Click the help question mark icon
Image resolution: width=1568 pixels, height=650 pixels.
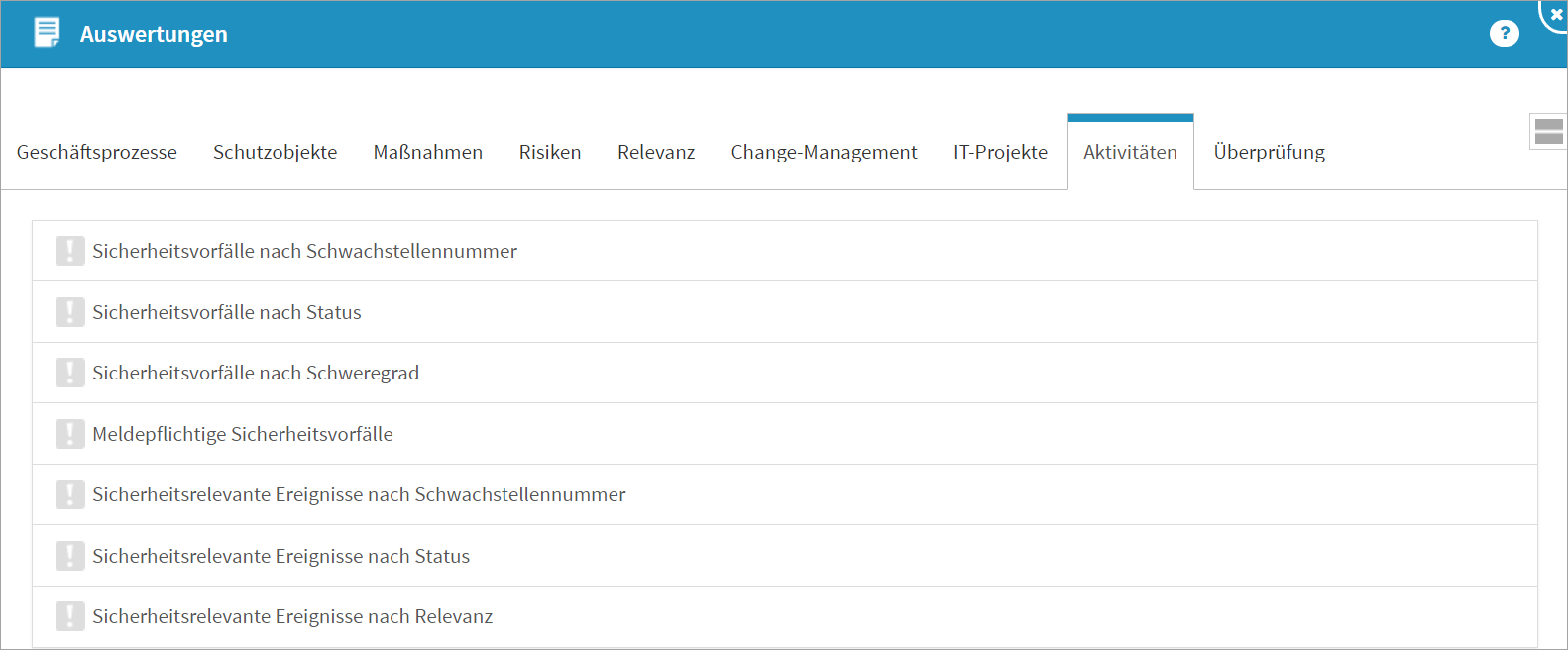[x=1504, y=34]
